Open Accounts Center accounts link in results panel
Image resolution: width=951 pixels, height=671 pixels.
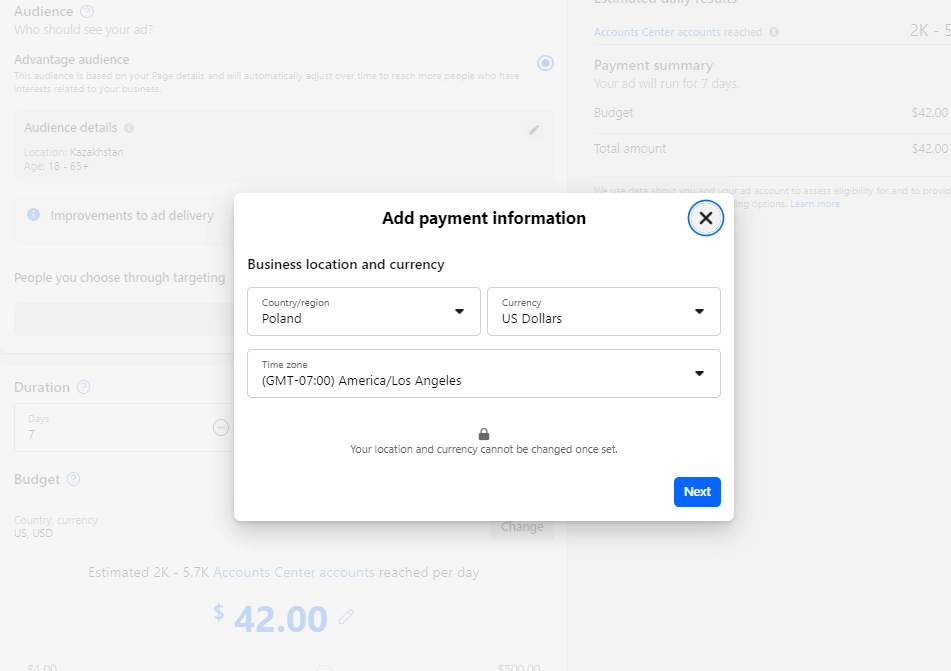pyautogui.click(x=657, y=32)
